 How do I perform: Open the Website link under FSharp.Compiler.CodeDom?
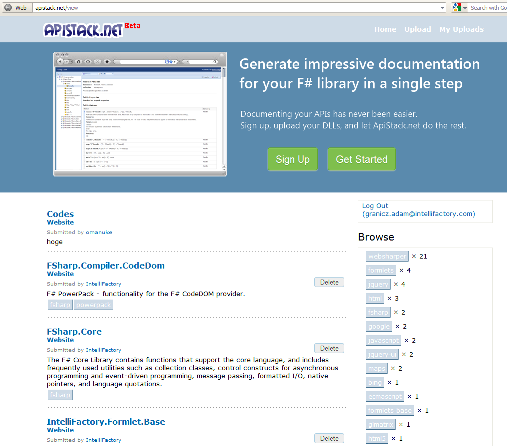(x=60, y=274)
